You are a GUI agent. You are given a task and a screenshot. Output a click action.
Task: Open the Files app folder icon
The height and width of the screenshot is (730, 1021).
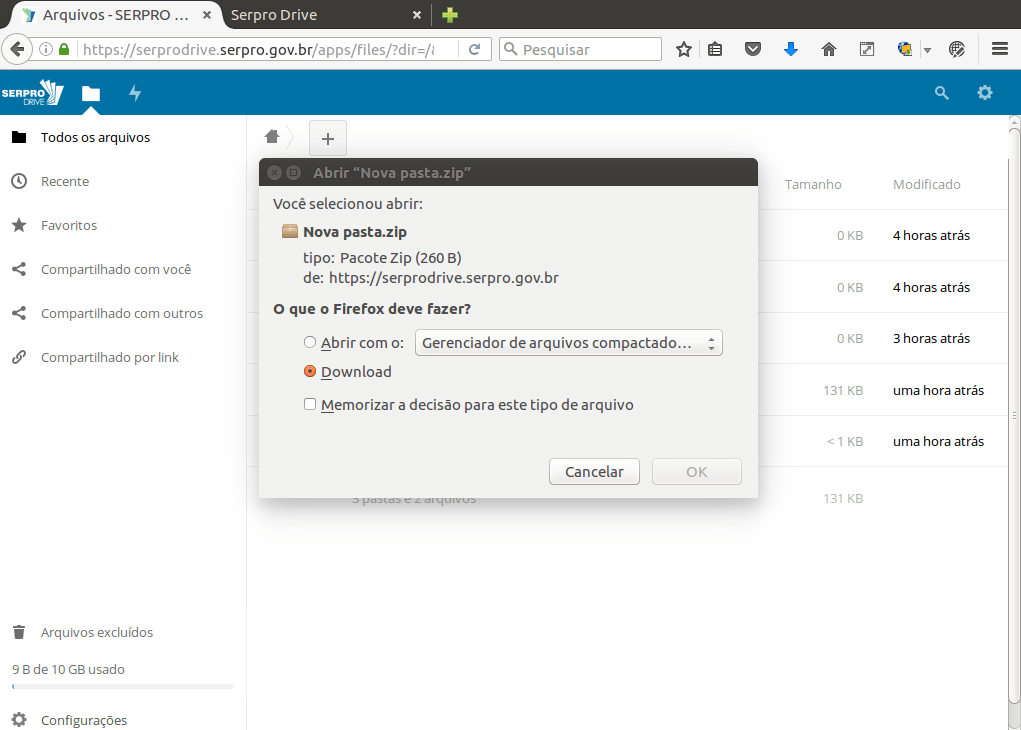[91, 93]
